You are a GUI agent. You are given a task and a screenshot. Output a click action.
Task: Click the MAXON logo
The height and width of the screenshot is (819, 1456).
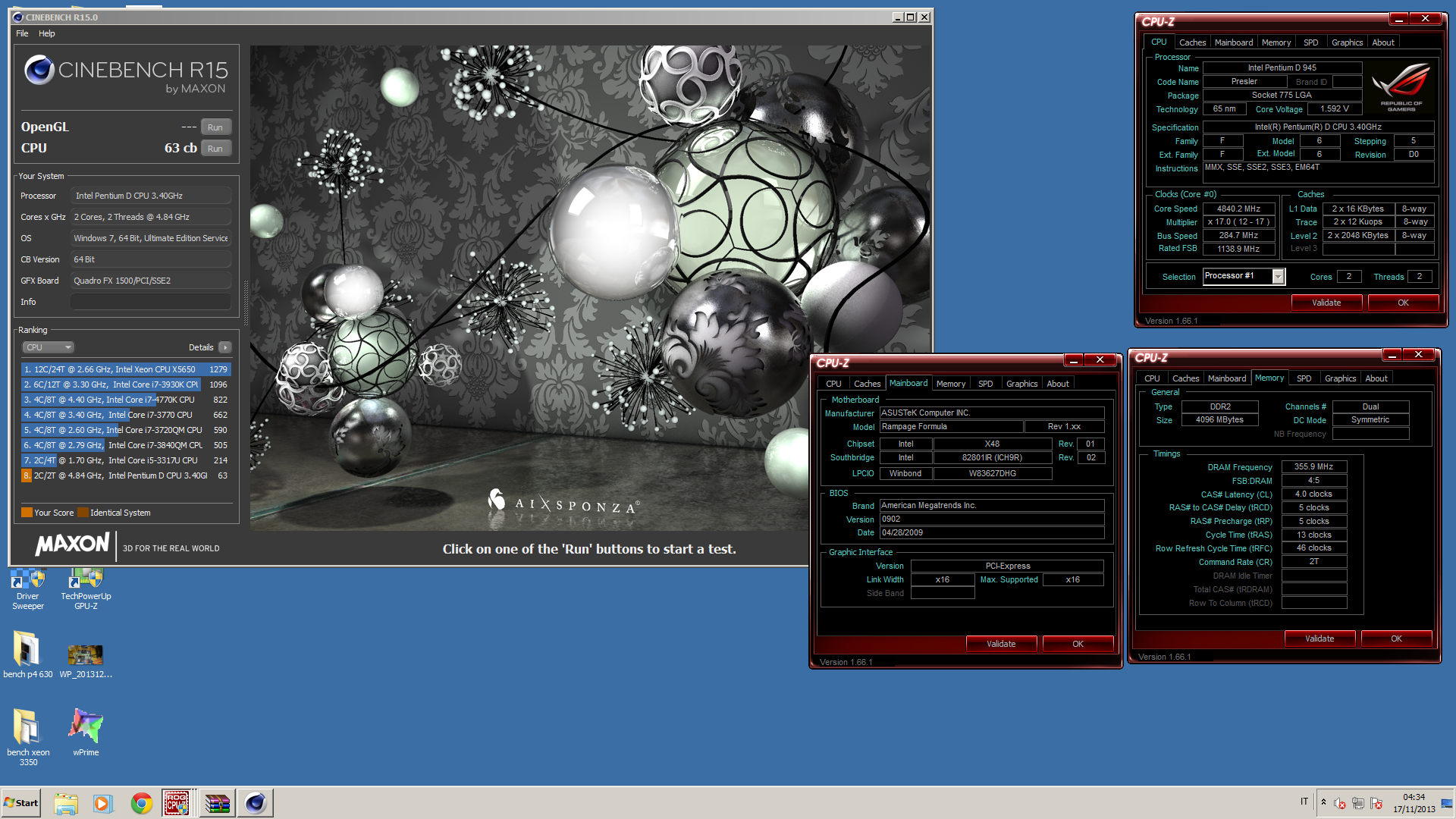(73, 544)
